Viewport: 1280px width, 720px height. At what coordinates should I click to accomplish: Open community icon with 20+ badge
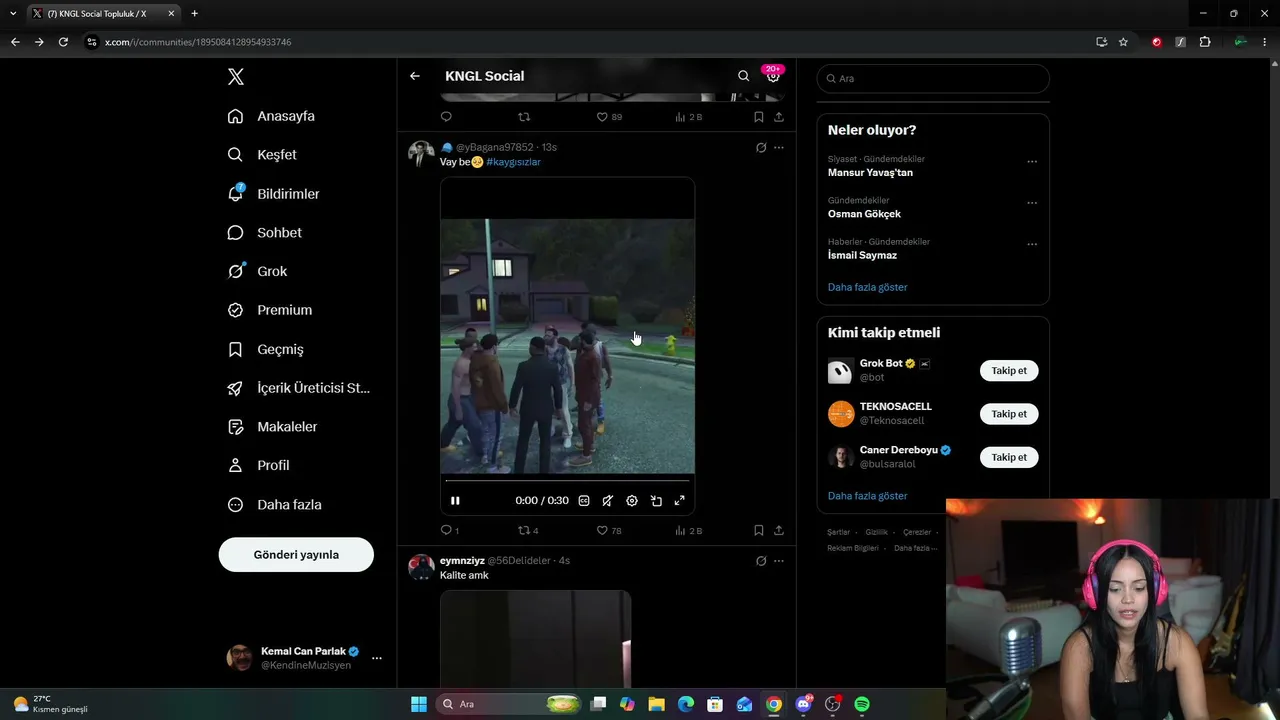point(773,76)
